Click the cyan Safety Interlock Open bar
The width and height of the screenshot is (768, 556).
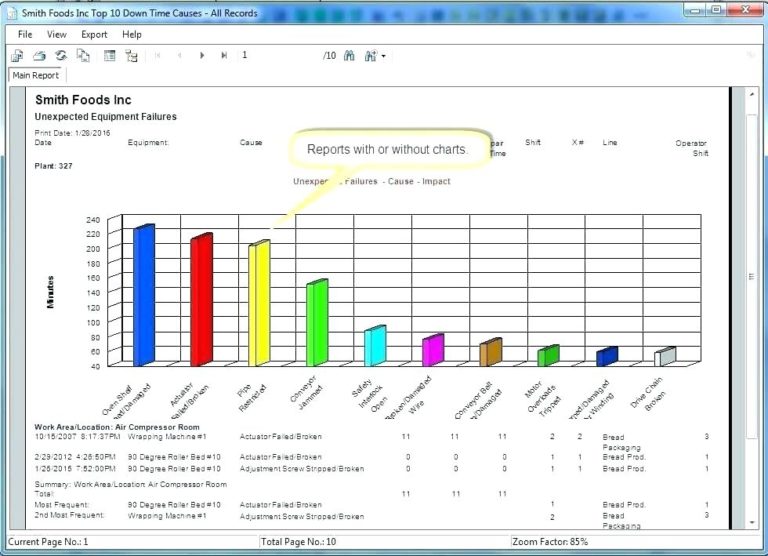coord(375,345)
